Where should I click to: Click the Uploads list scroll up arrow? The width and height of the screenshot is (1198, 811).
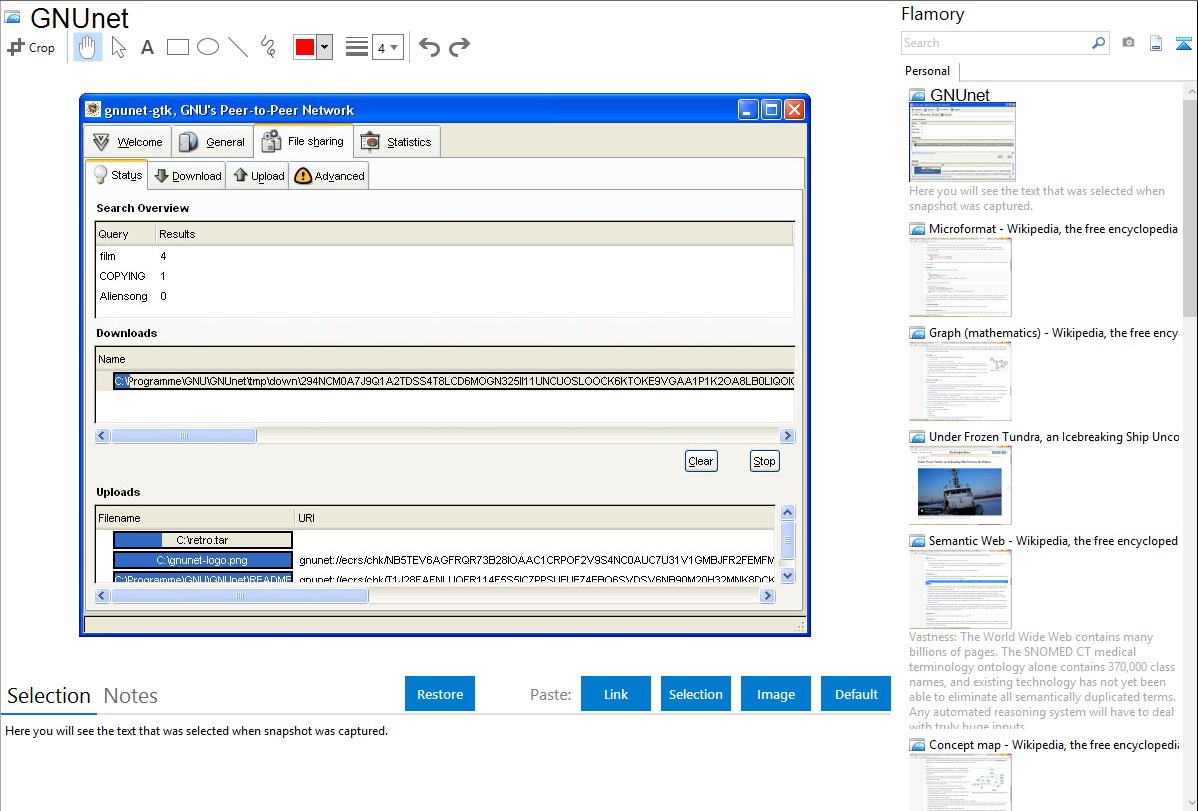coord(787,512)
